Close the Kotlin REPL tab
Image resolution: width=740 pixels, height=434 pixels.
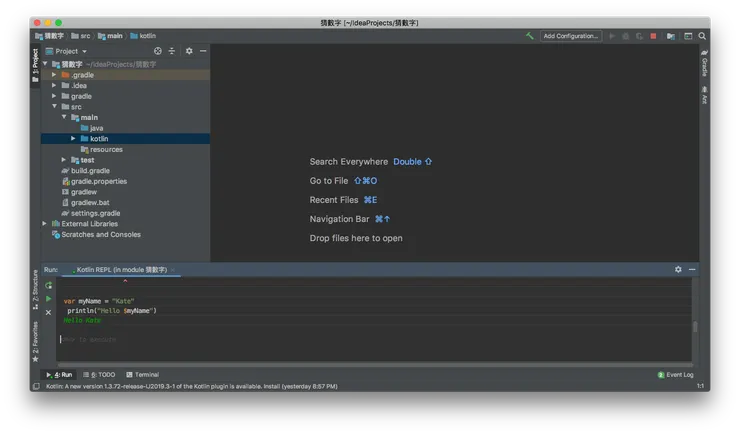(x=173, y=270)
